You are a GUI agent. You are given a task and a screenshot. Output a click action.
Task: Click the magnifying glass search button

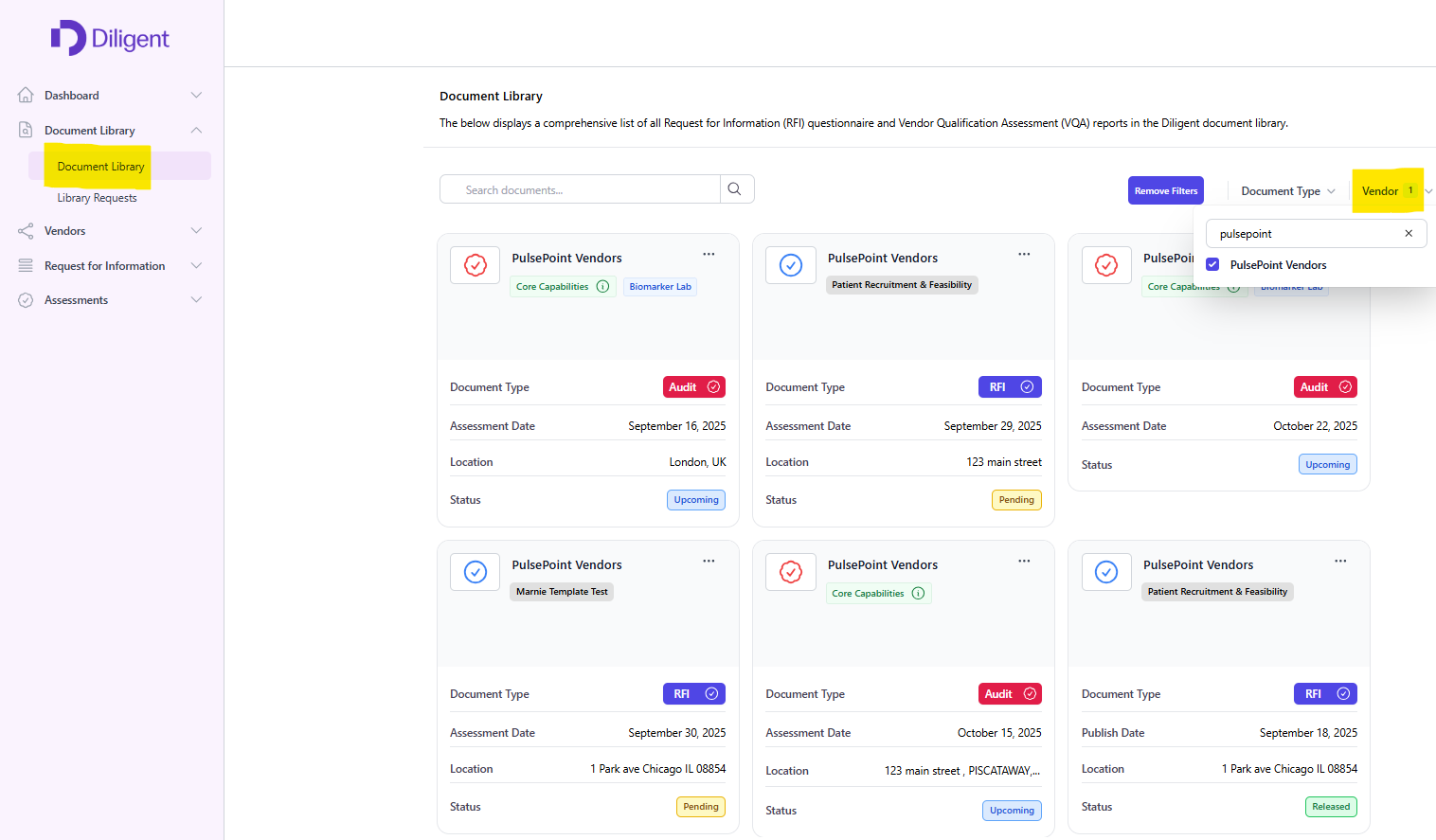coord(735,189)
